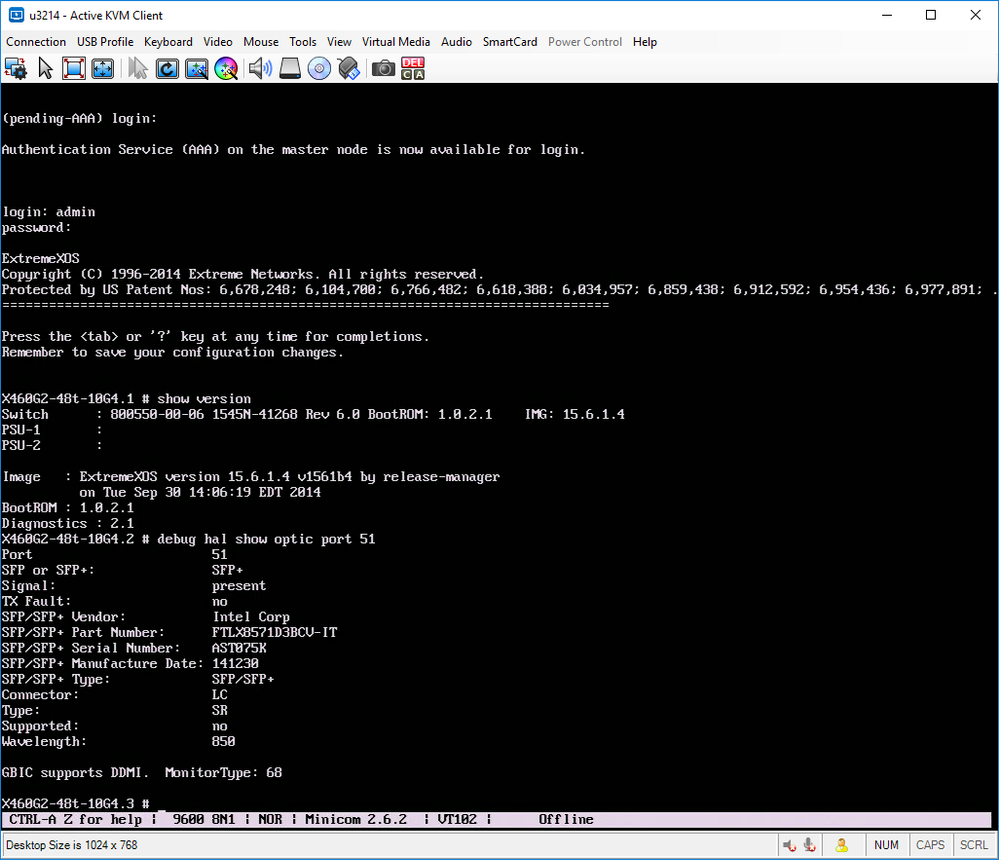
Task: Click the refresh video icon
Action: [167, 68]
